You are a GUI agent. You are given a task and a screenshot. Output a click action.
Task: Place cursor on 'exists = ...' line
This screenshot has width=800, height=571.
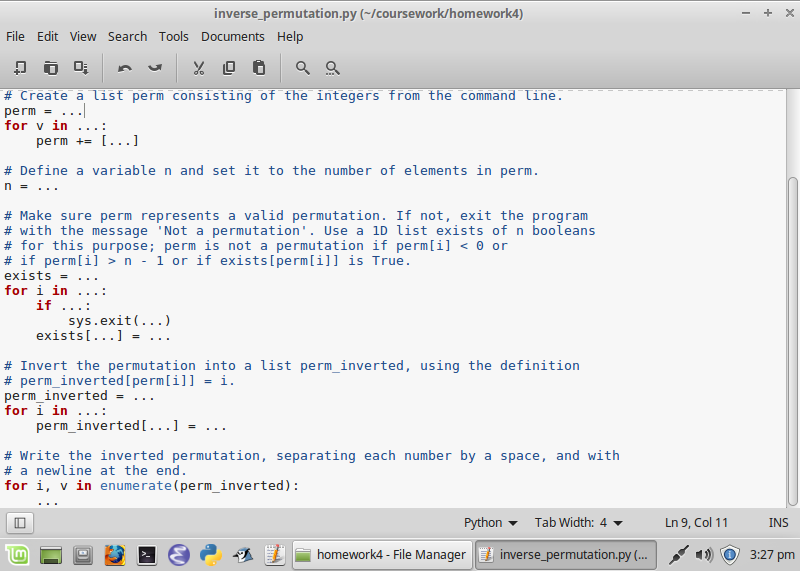[x=52, y=276]
